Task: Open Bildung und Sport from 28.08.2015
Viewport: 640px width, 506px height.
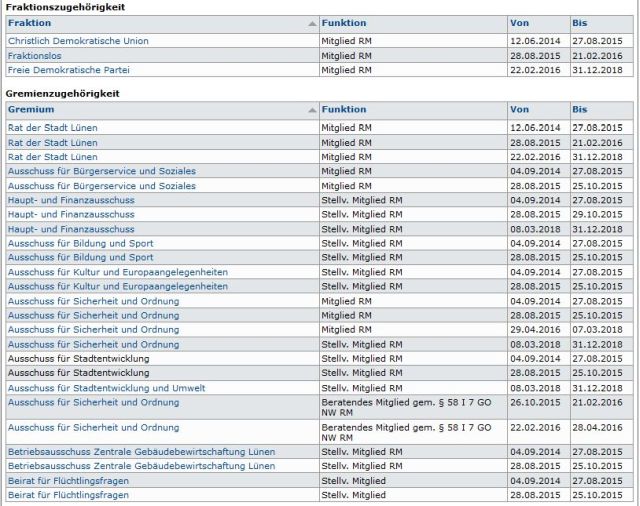Action: point(81,257)
